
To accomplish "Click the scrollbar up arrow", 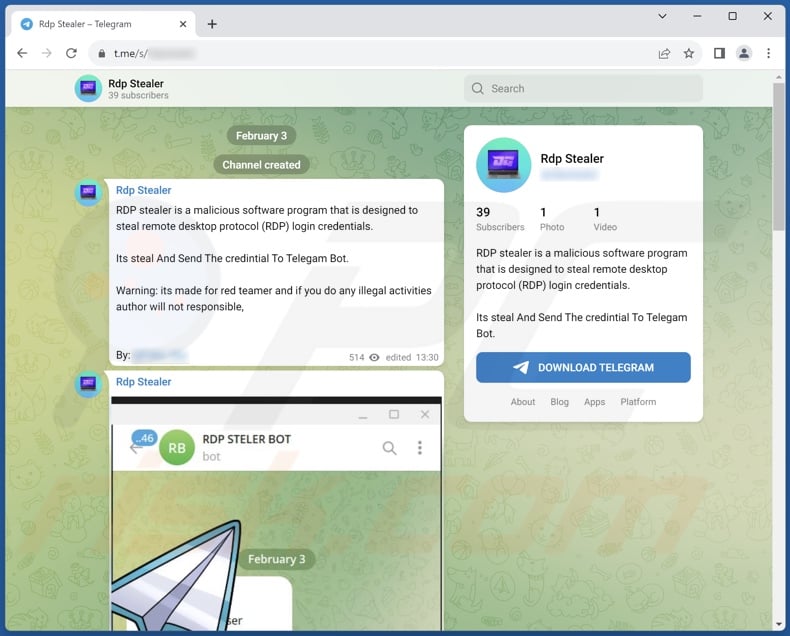I will click(778, 77).
